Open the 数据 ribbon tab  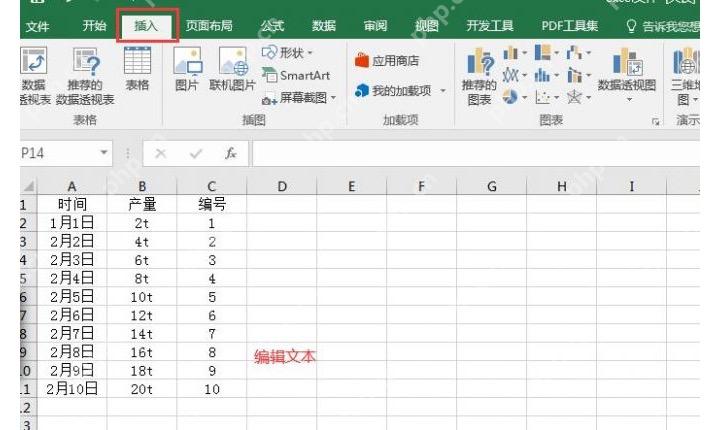(324, 25)
